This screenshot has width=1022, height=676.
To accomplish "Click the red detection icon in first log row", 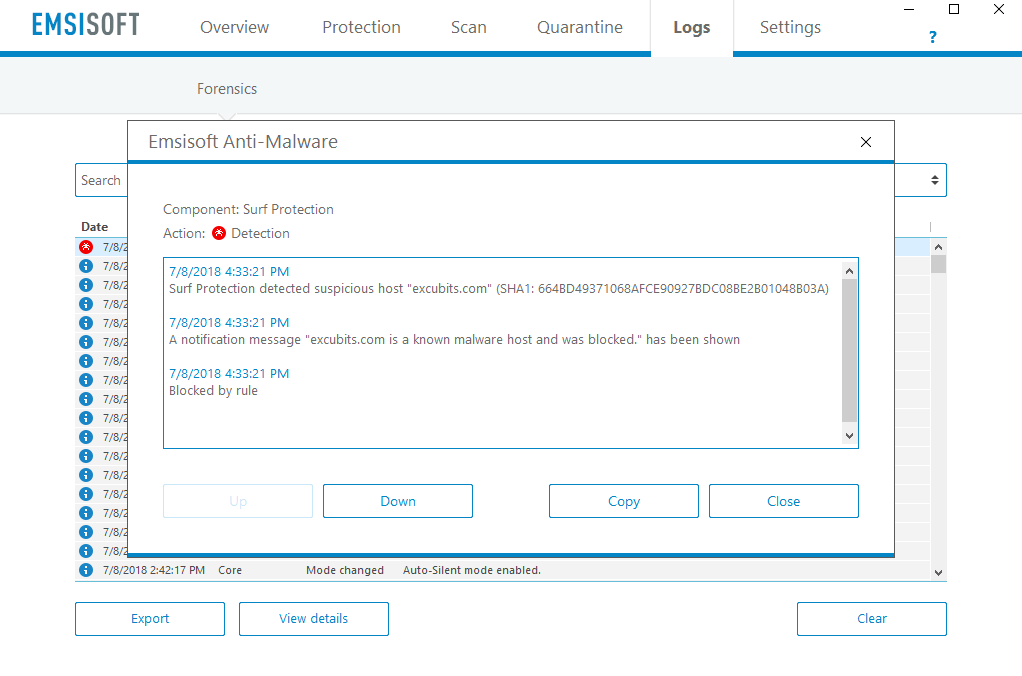I will (x=86, y=247).
